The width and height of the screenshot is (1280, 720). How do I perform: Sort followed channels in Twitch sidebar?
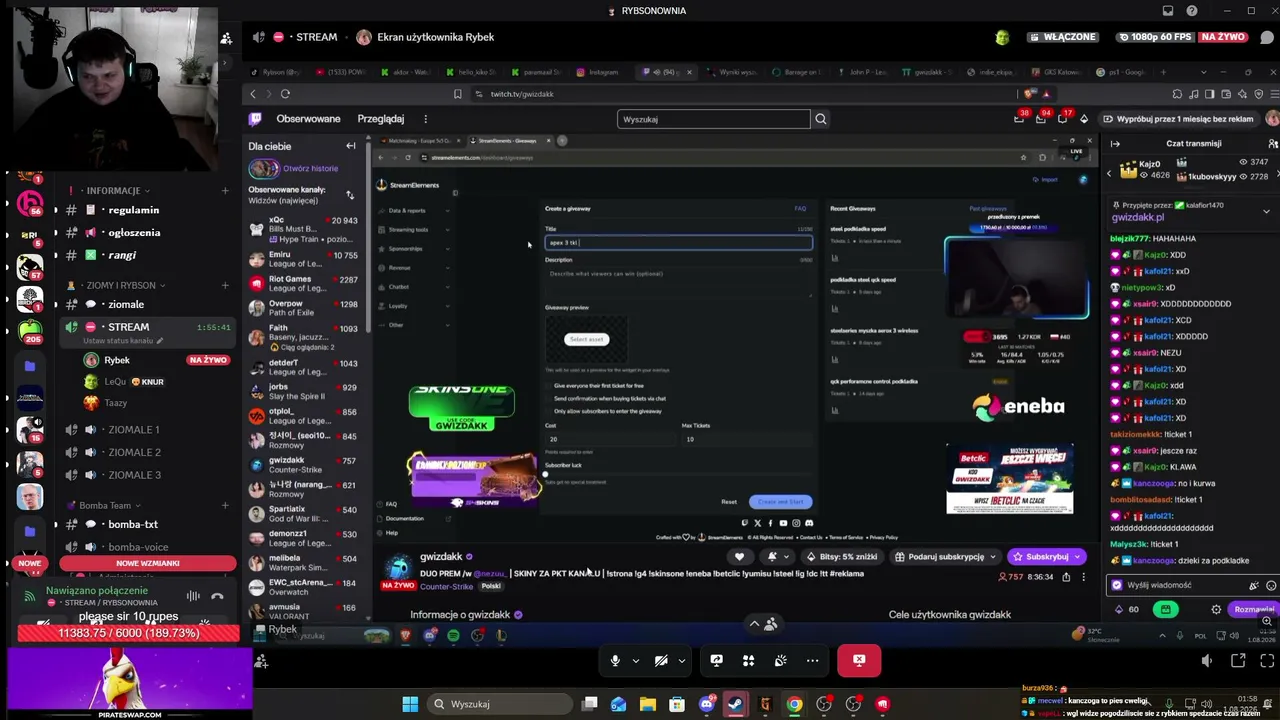click(x=350, y=195)
